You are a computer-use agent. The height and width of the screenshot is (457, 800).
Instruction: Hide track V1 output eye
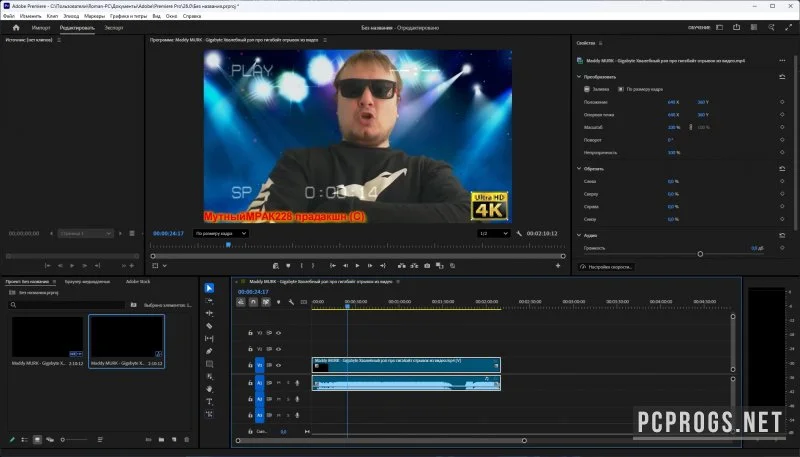click(279, 365)
